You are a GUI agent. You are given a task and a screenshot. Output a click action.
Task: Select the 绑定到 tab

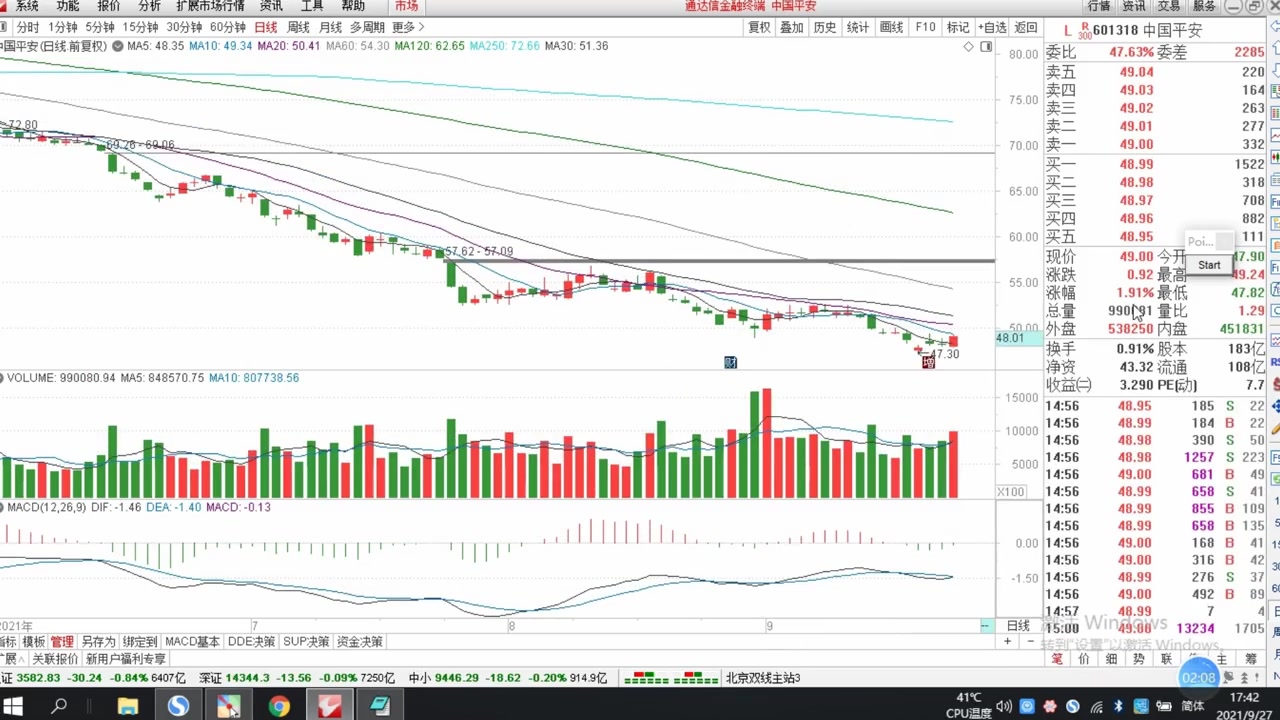click(140, 641)
